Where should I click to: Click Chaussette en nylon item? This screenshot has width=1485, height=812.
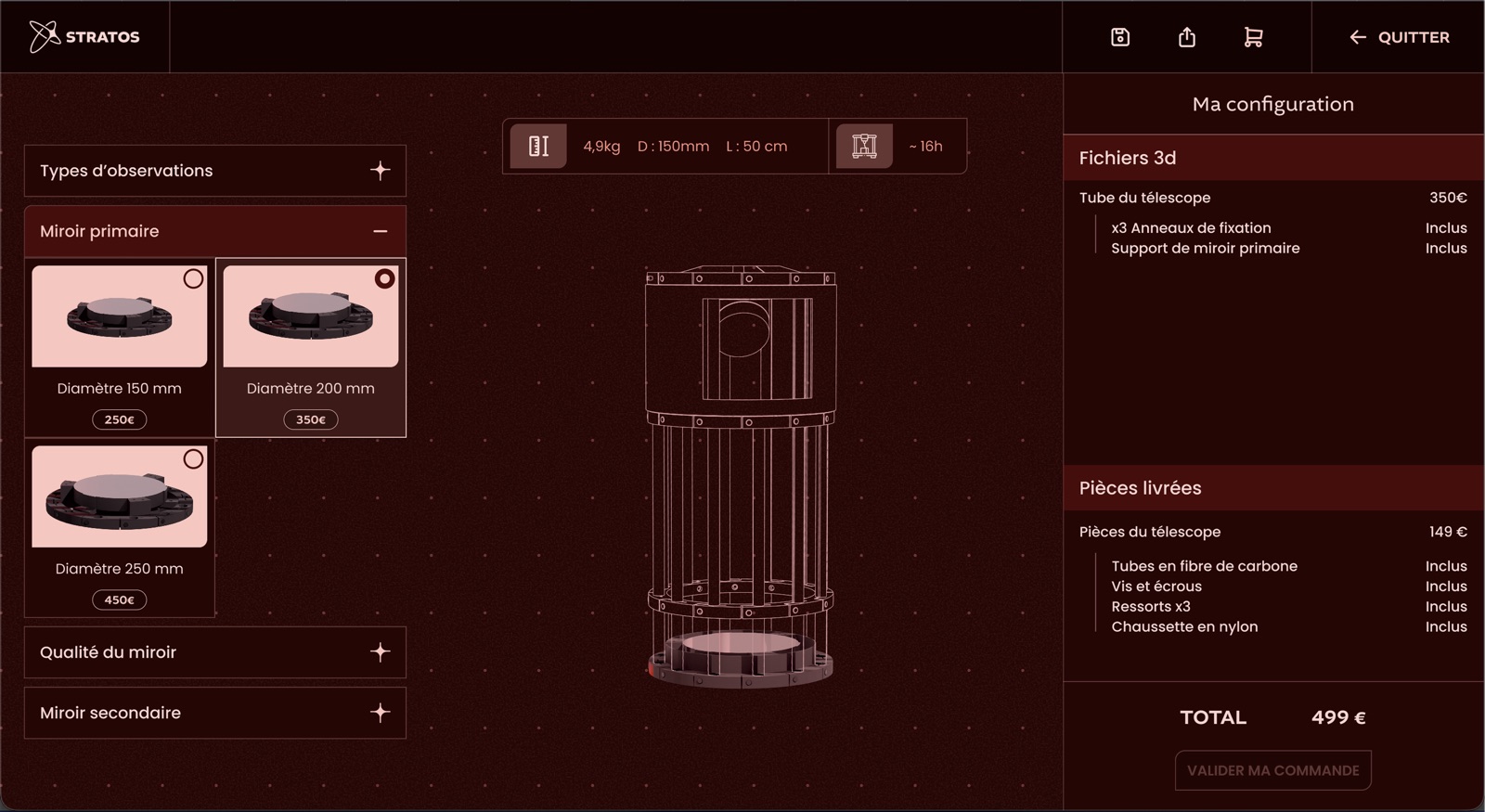[1184, 627]
